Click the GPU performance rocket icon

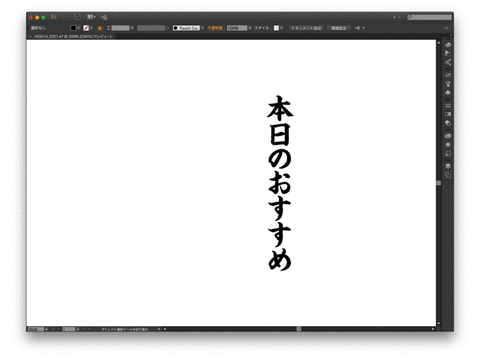click(x=104, y=17)
